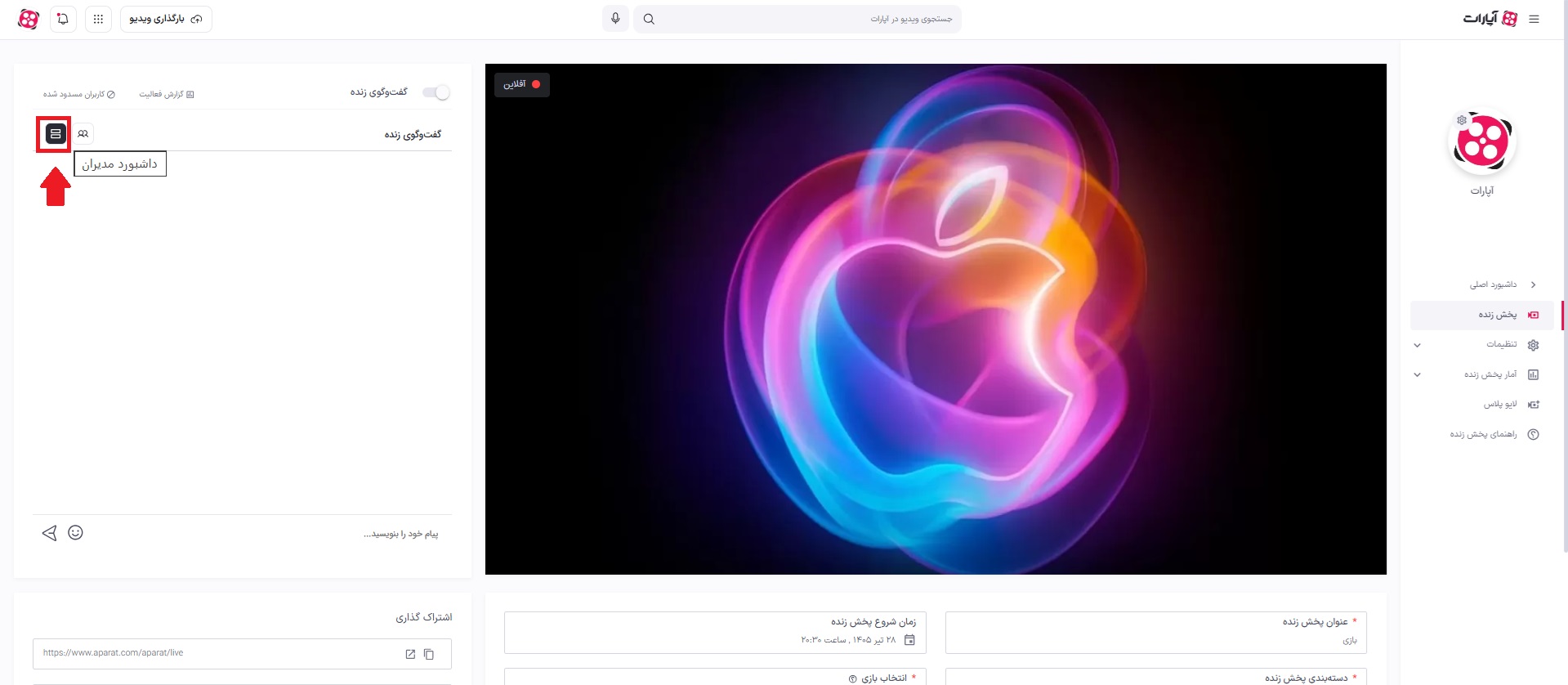The image size is (1568, 685).
Task: Click the info icon next to انتخاب بازی
Action: [x=853, y=678]
